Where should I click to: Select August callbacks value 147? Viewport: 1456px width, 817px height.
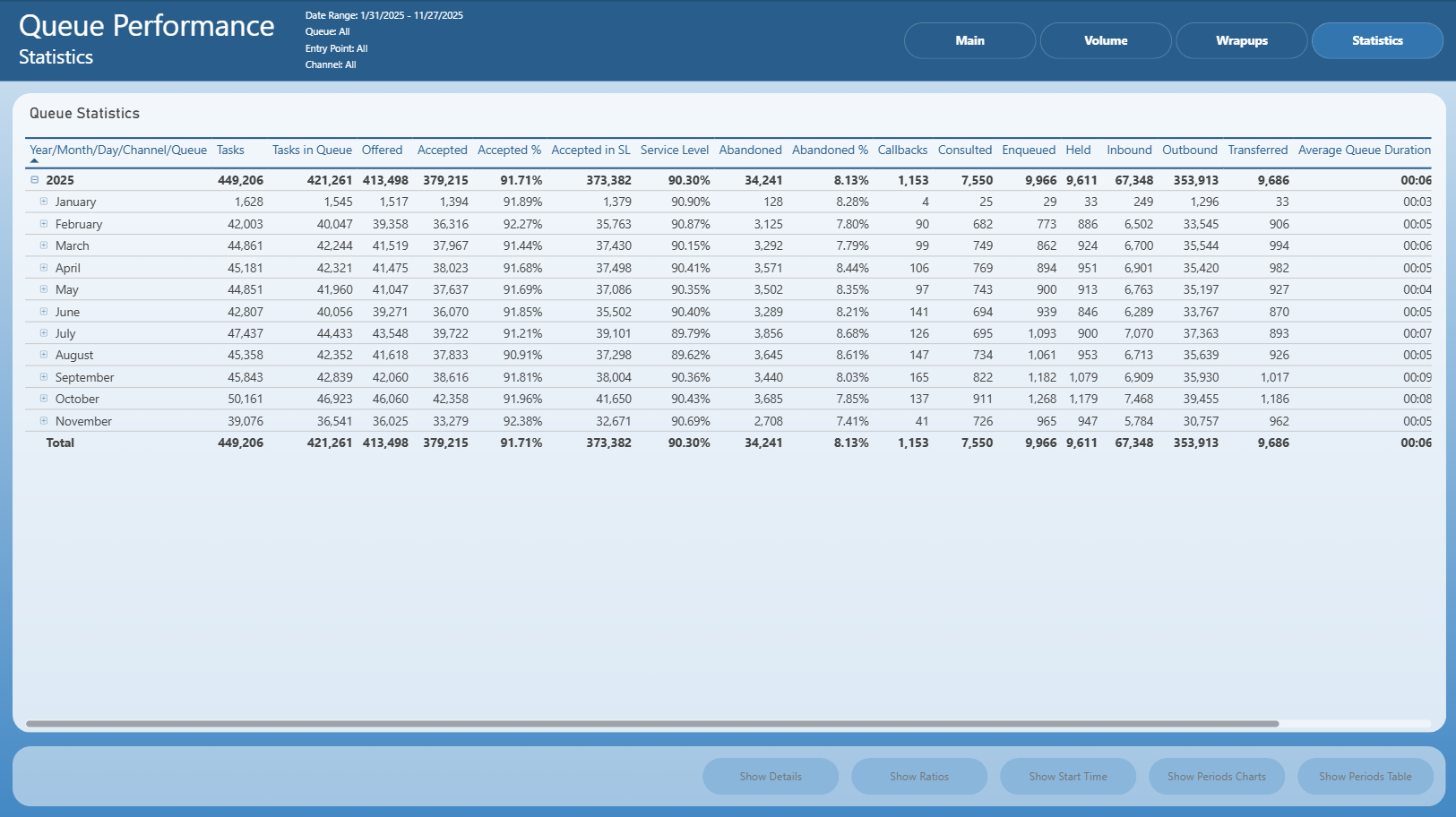(x=919, y=355)
